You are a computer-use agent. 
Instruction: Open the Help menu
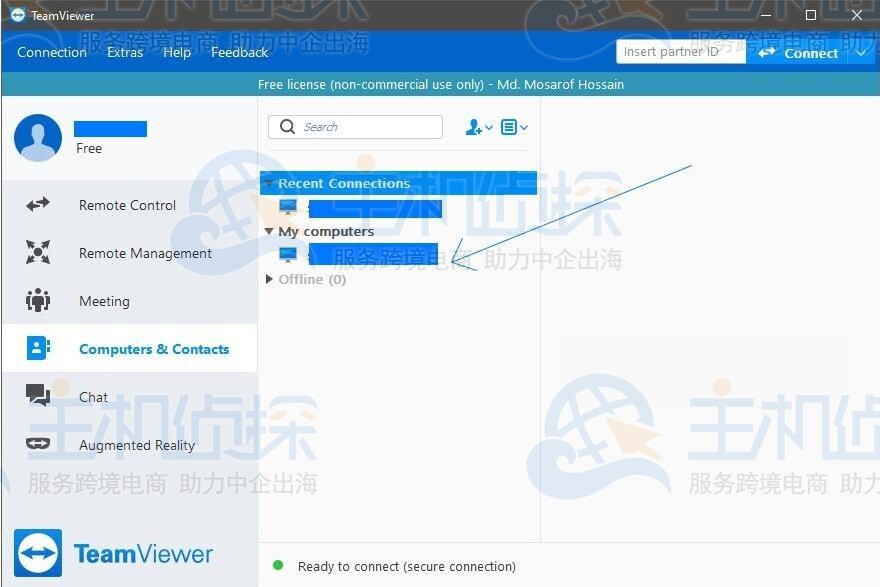176,52
